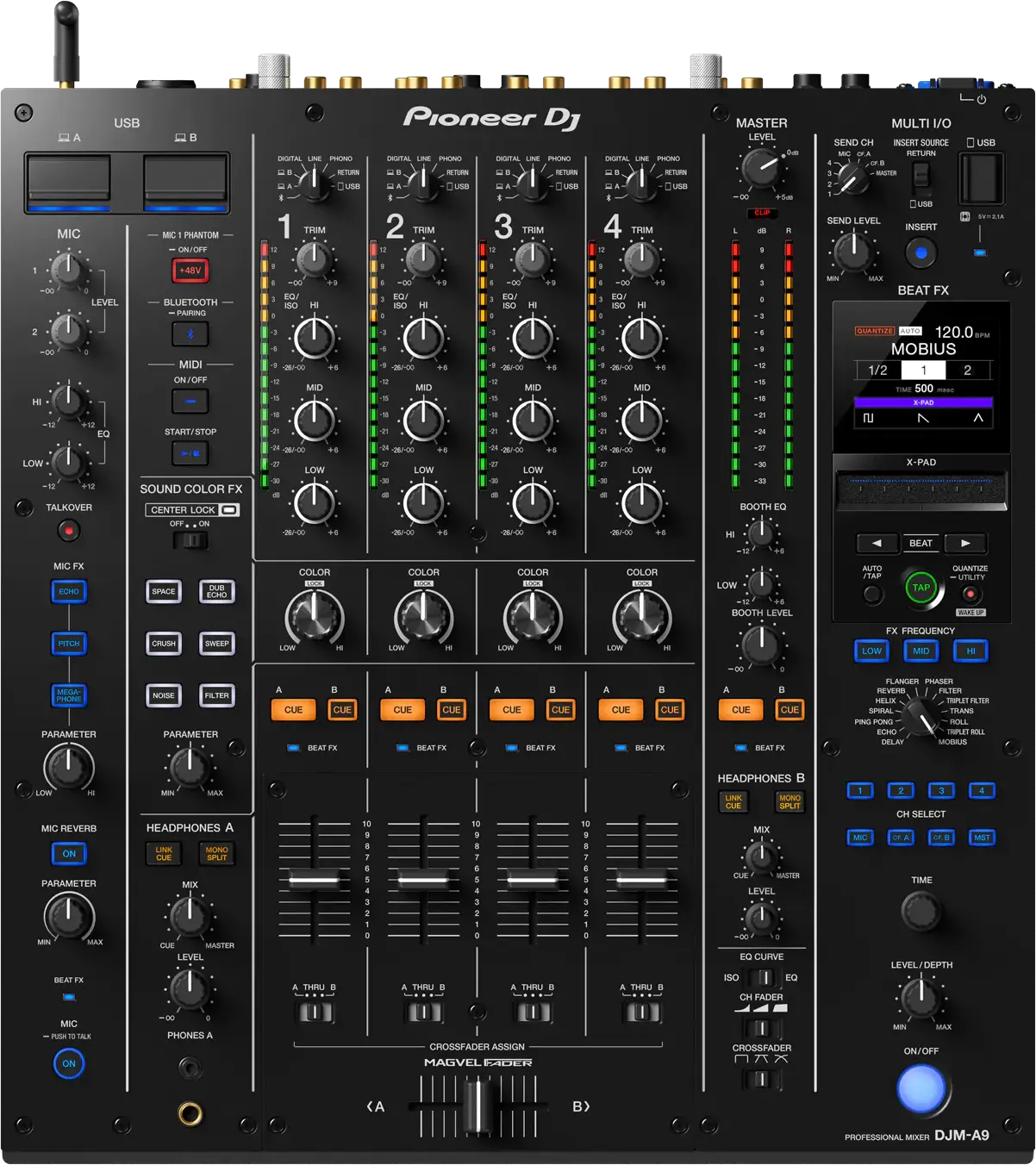Image resolution: width=1036 pixels, height=1165 pixels.
Task: Click the master CUE B button
Action: (789, 710)
